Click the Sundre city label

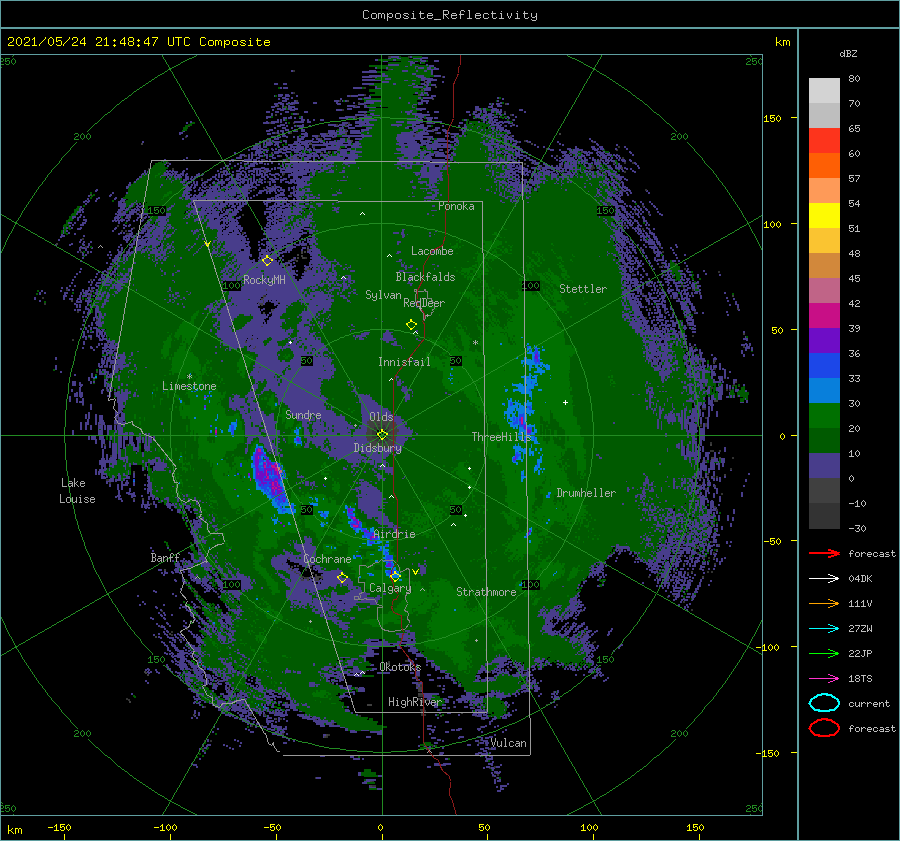303,414
